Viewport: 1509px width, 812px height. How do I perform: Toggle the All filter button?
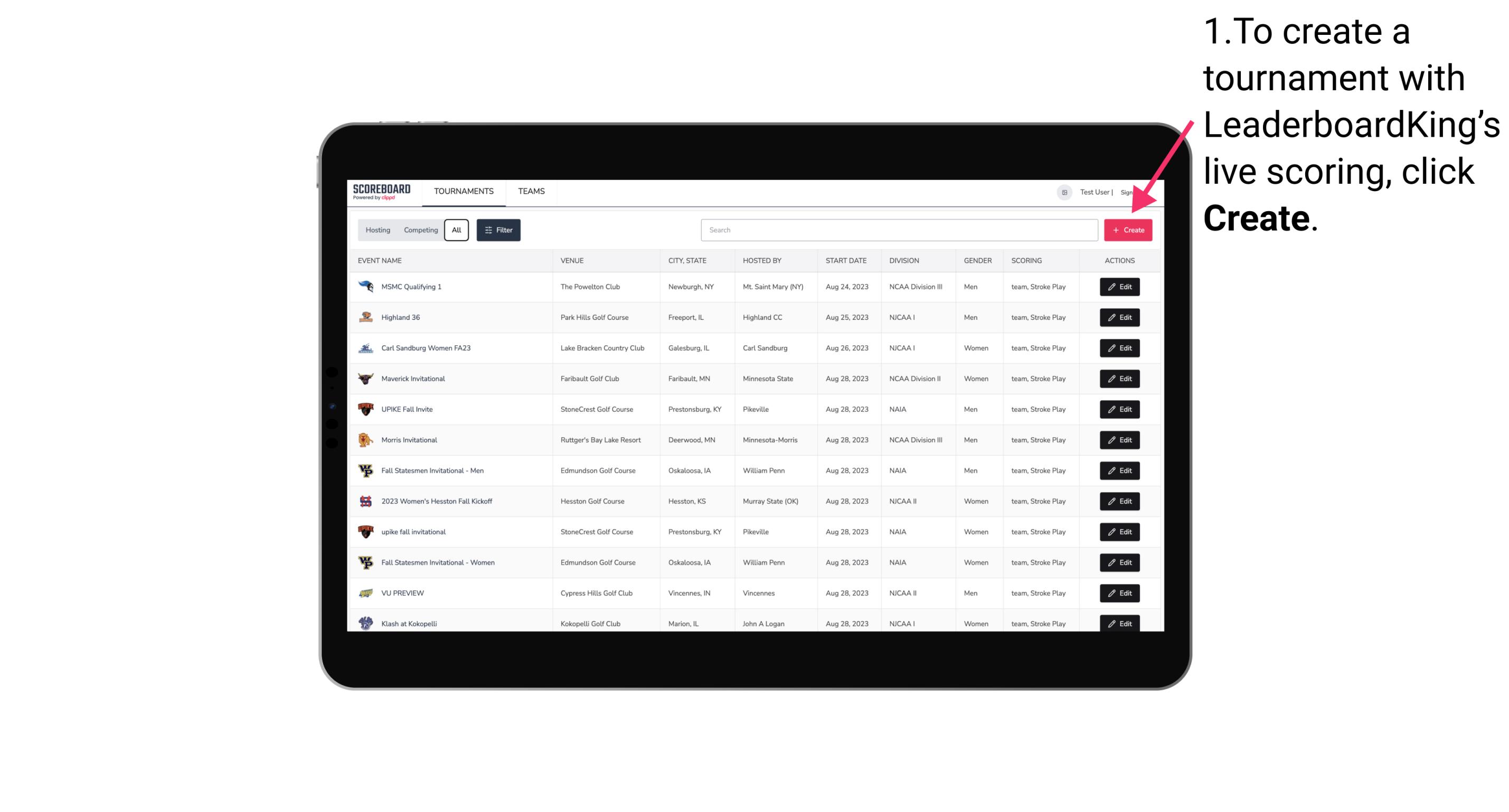[456, 230]
